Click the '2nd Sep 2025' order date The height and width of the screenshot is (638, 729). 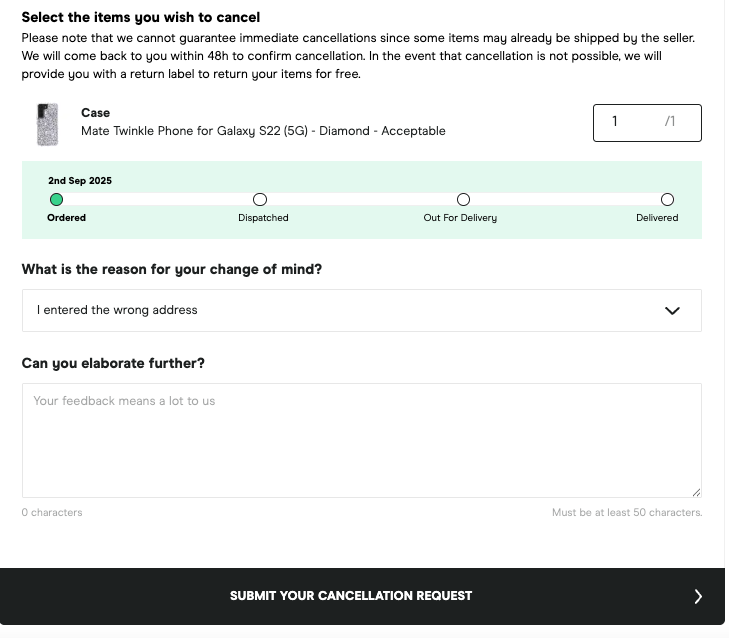click(x=80, y=181)
